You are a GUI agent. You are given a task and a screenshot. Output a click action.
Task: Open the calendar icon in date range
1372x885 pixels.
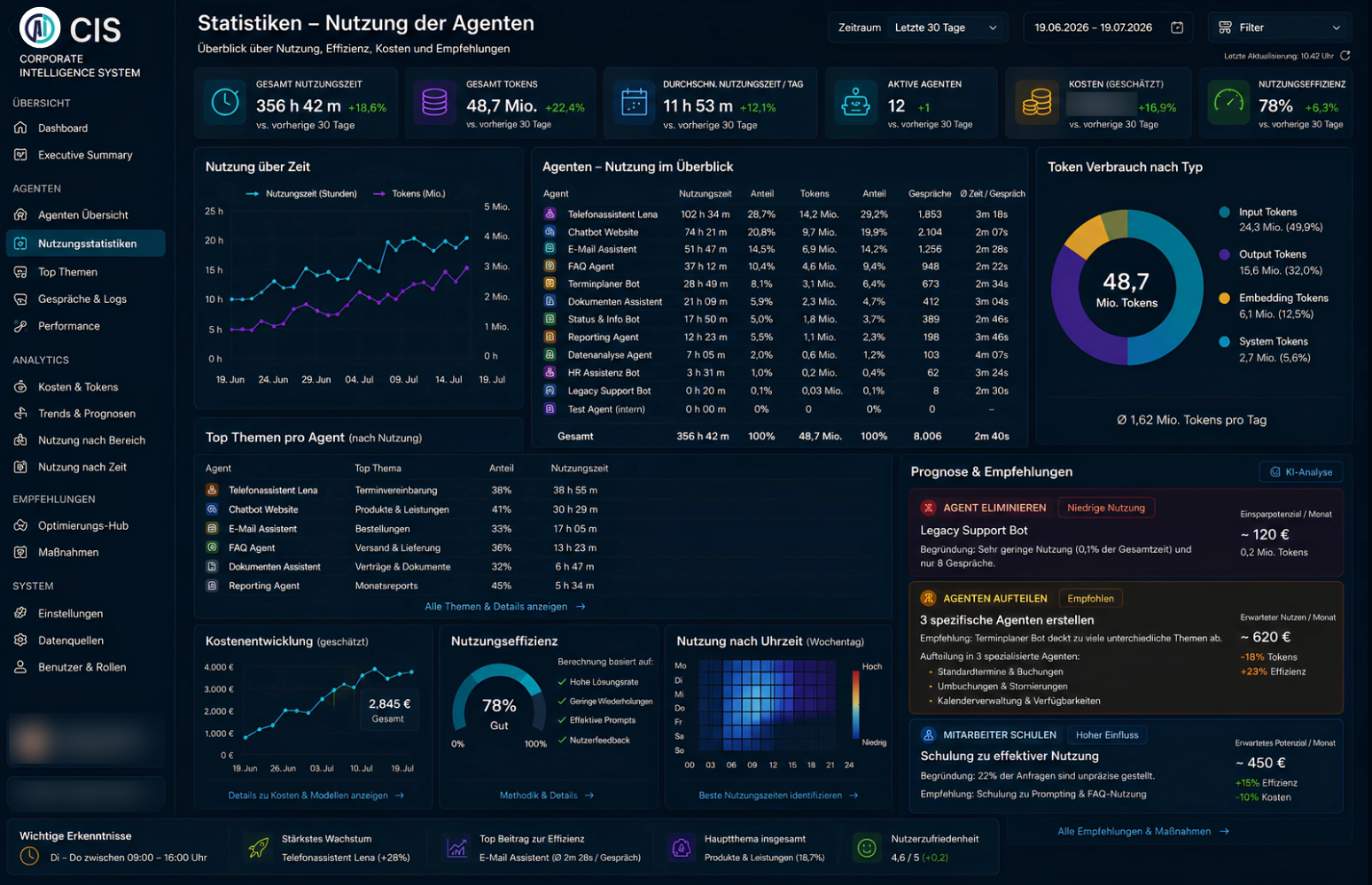pos(1177,27)
